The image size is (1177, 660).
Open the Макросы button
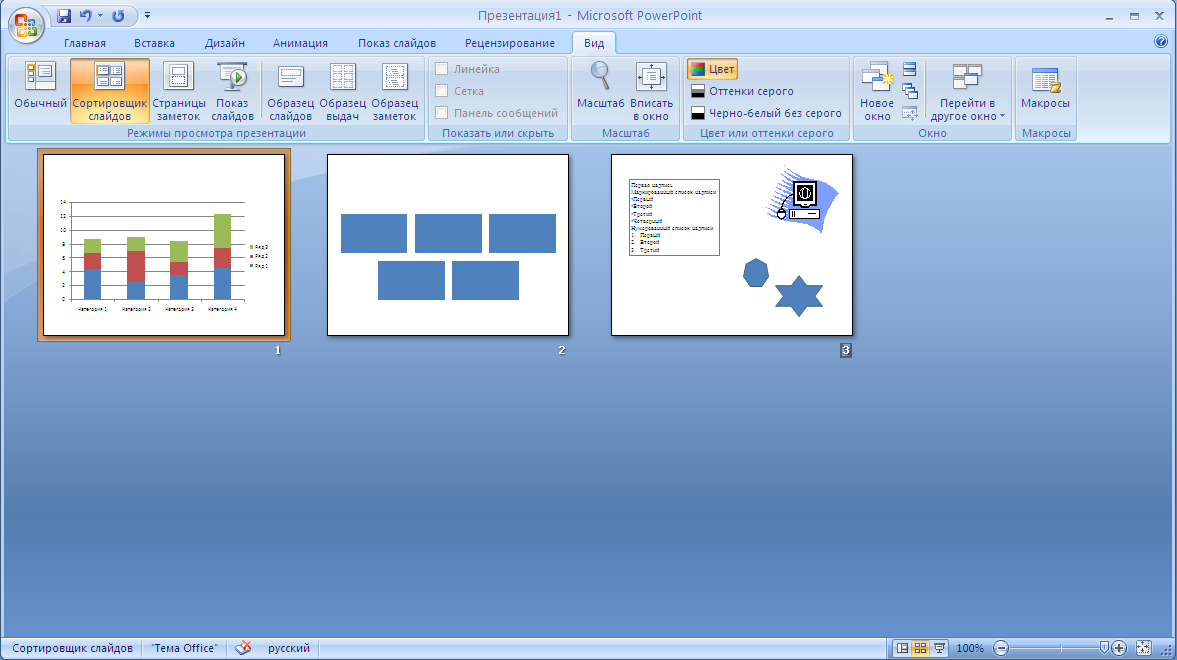coord(1045,91)
